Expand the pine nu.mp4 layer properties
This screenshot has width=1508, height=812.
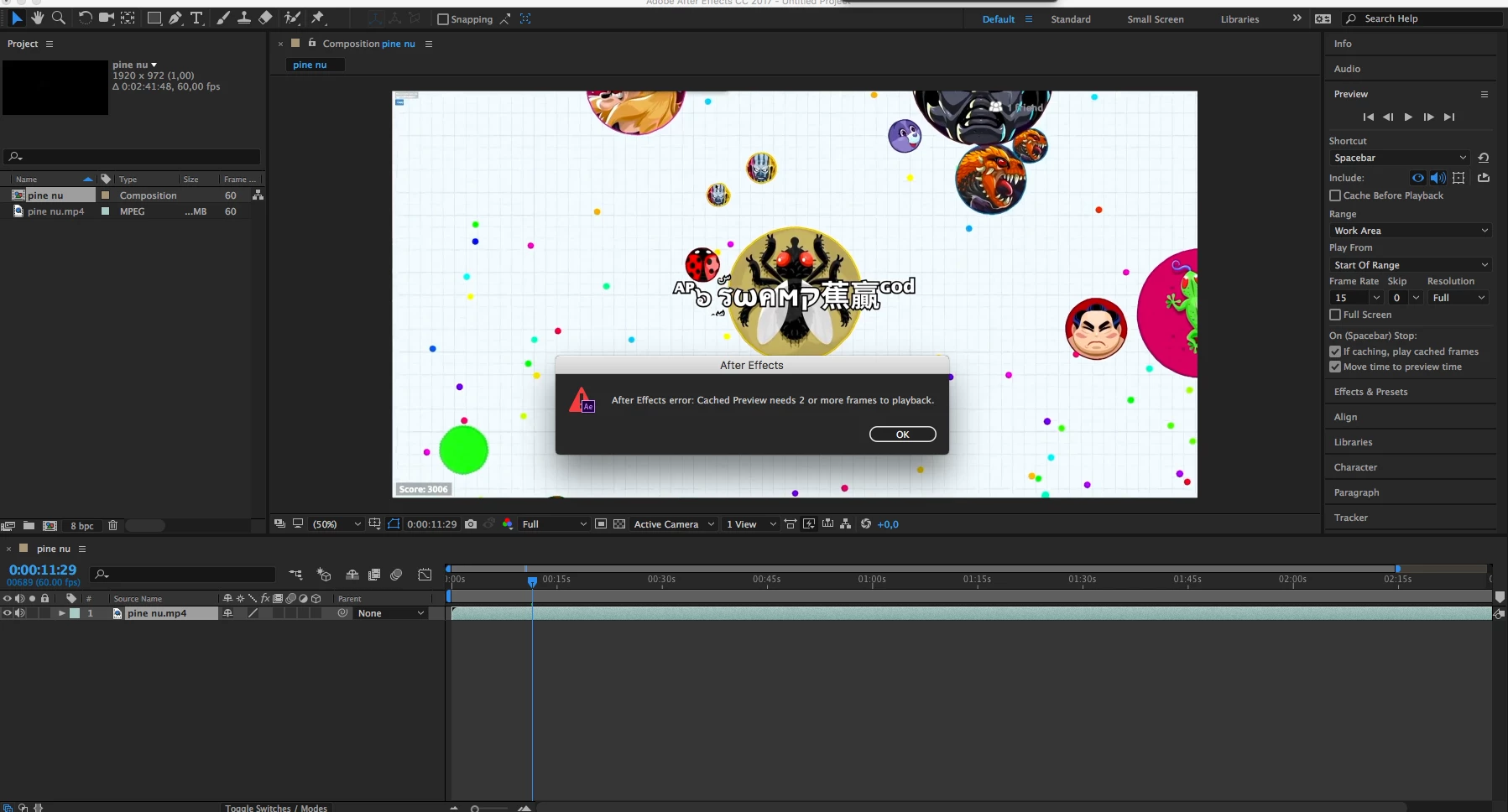[x=61, y=613]
